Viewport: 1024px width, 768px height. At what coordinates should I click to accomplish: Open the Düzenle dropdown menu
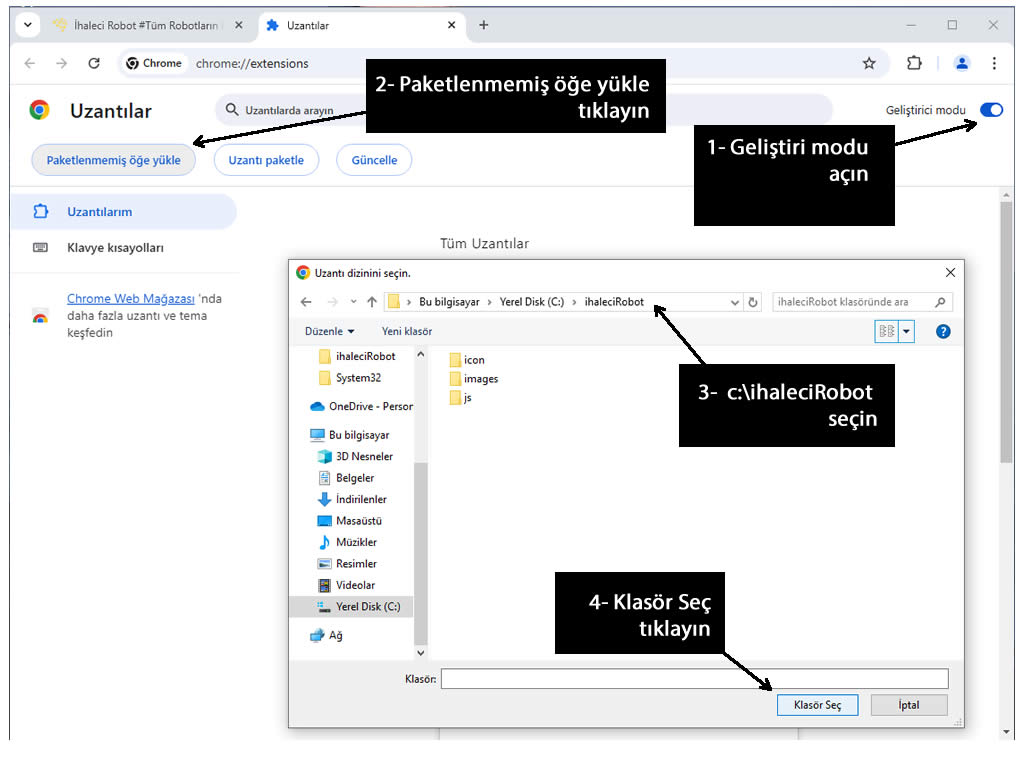tap(329, 331)
